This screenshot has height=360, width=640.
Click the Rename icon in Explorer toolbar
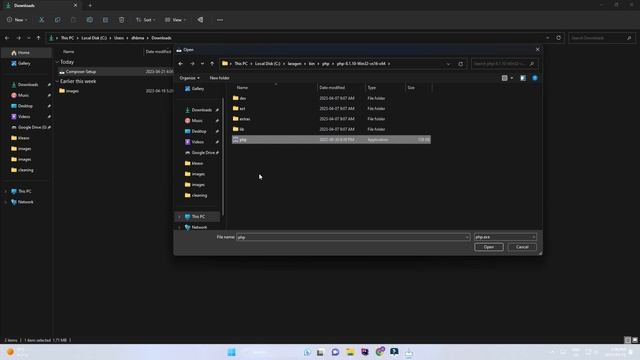[89, 20]
